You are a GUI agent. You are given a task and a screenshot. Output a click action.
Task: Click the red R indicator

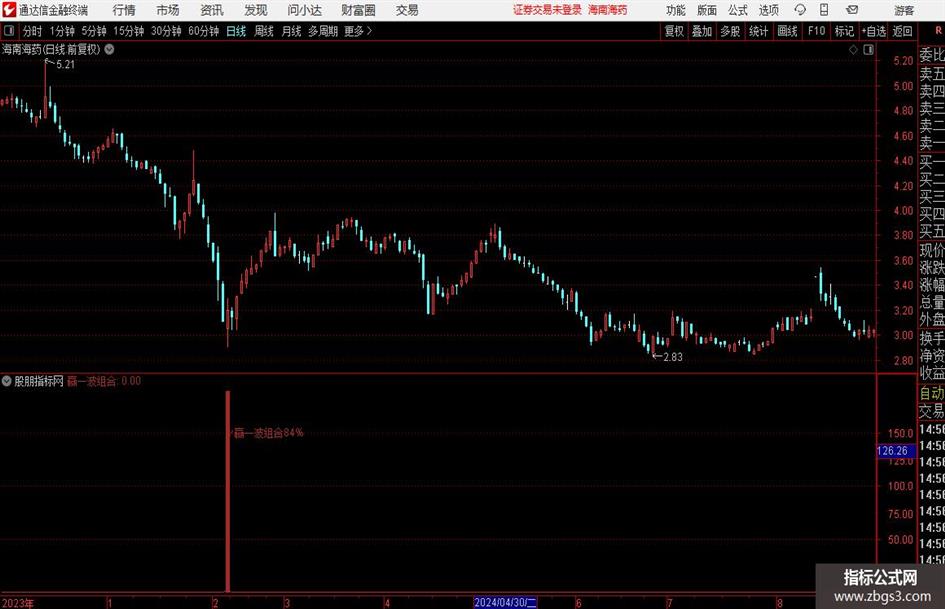click(938, 31)
